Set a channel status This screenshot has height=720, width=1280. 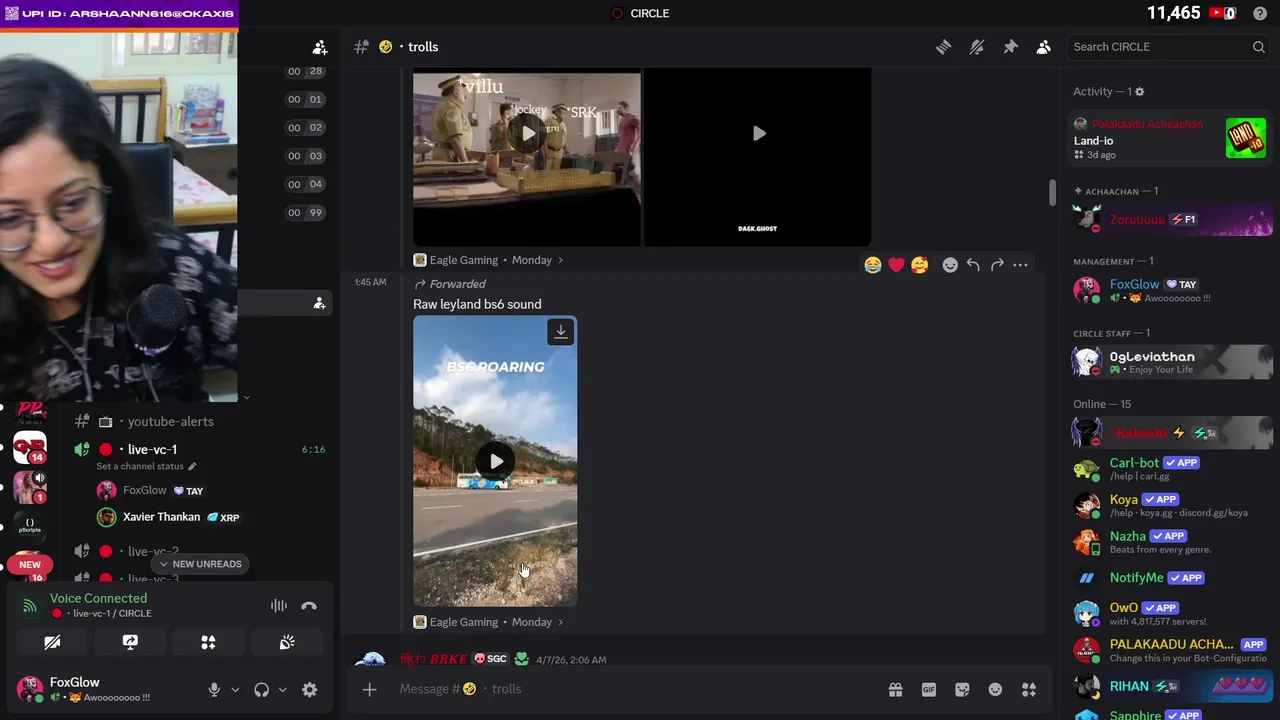pos(146,467)
